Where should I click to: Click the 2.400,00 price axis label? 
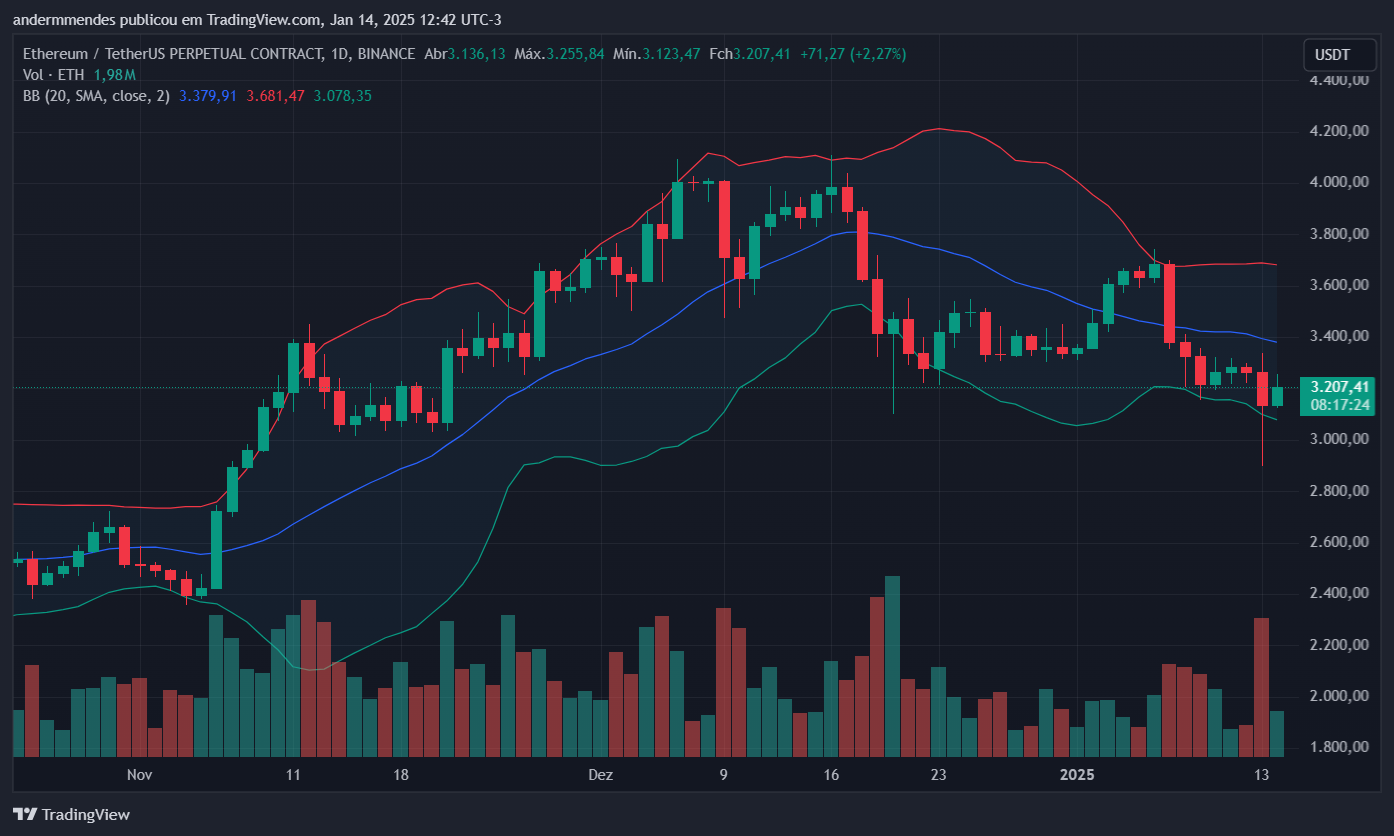point(1338,593)
